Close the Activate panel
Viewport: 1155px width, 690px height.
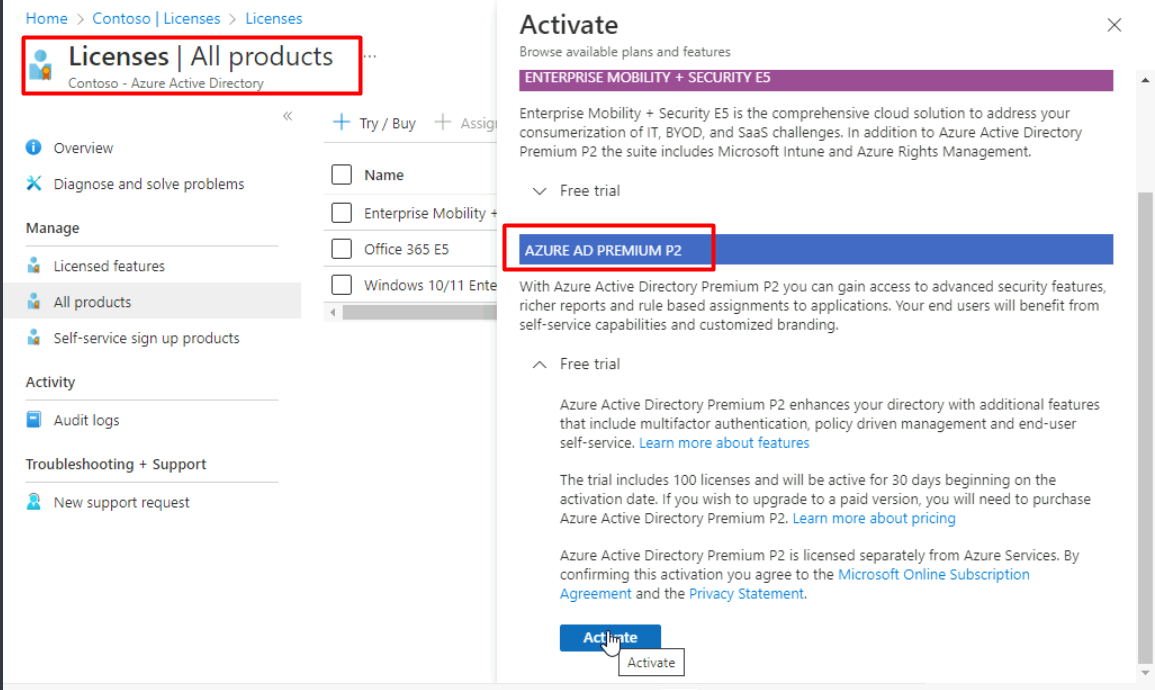tap(1114, 25)
